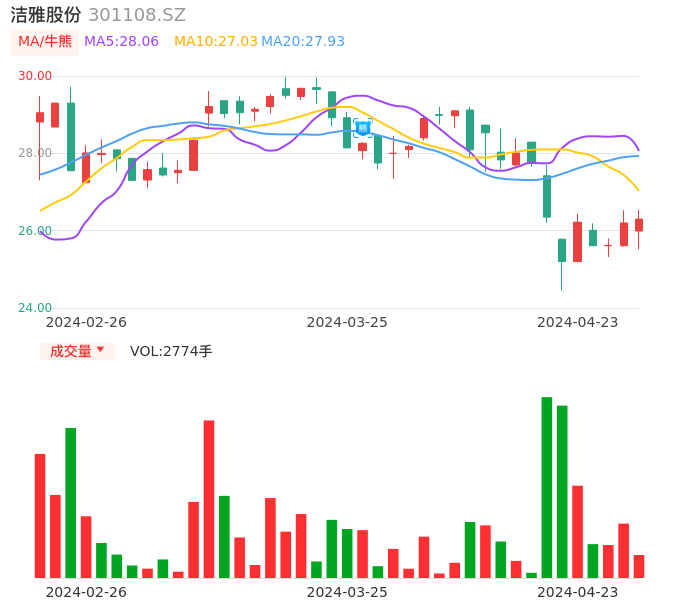Image resolution: width=686 pixels, height=606 pixels.
Task: Click the 26.00 price axis label
Action: coord(36,231)
